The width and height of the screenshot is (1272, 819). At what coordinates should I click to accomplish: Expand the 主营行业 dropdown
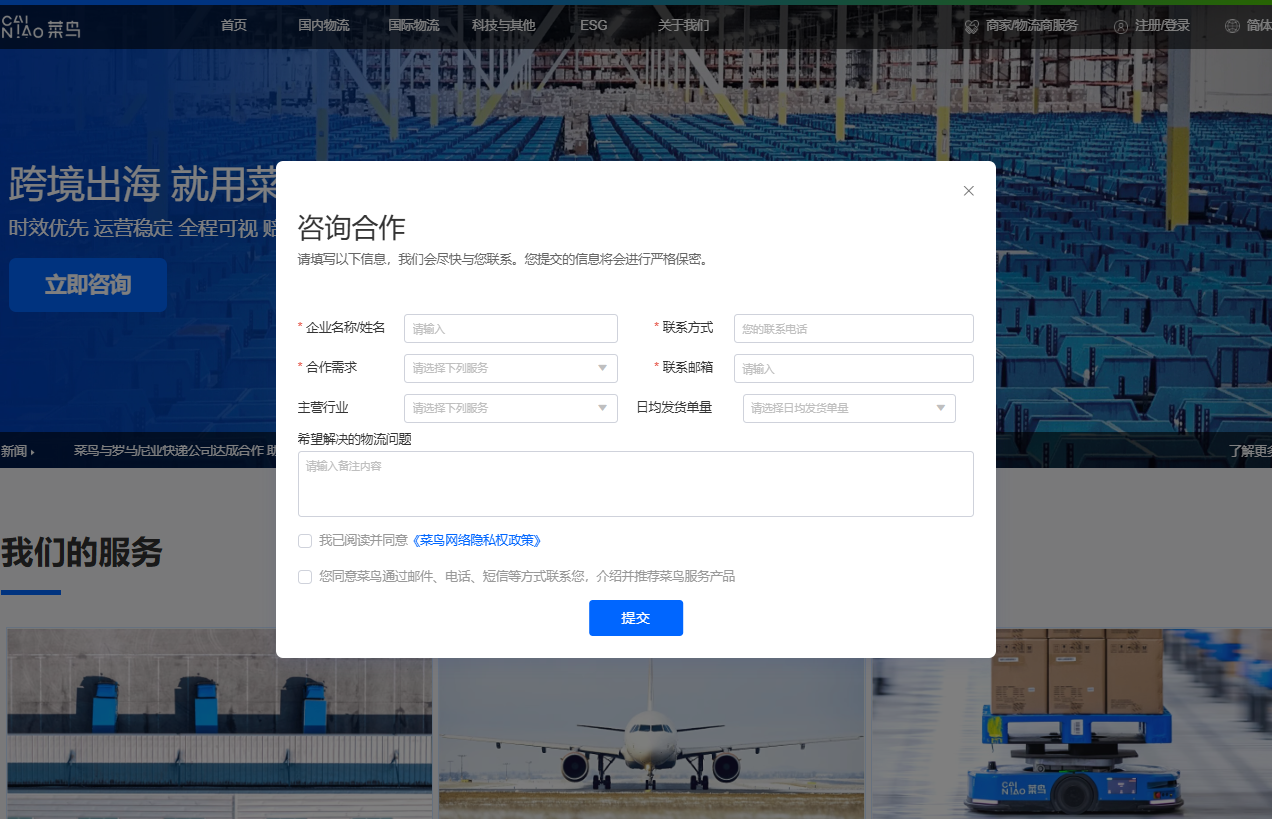pos(510,408)
